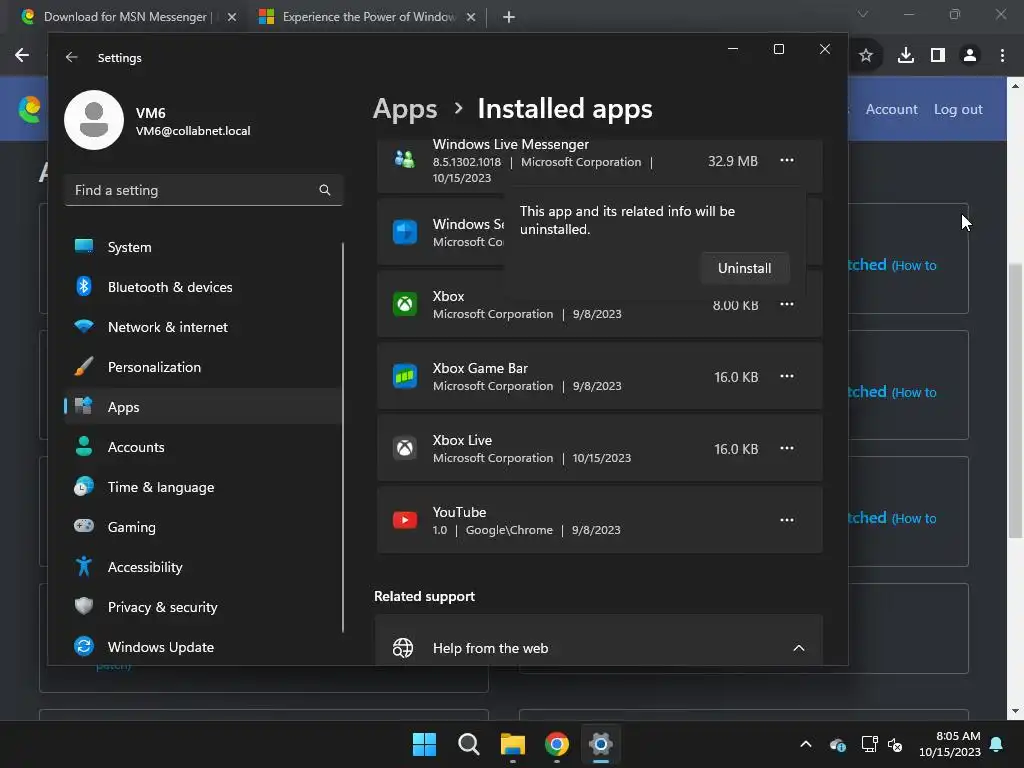The height and width of the screenshot is (768, 1024).
Task: Switch to the Experience the Power of Windows tab
Action: tap(369, 17)
